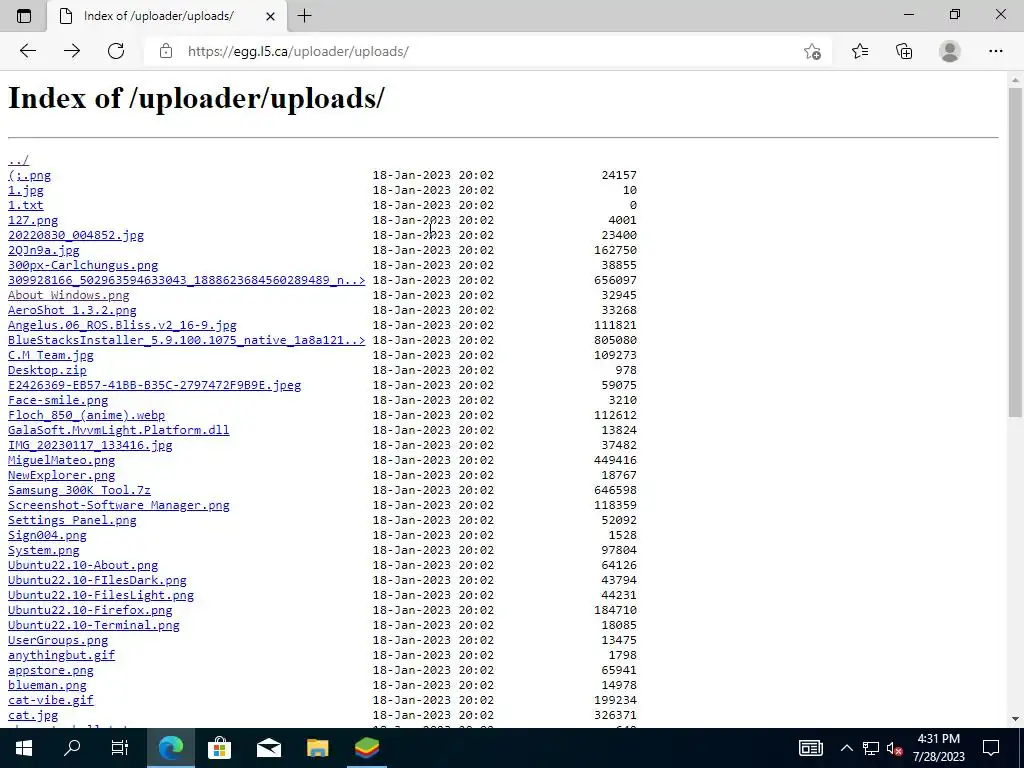This screenshot has height=768, width=1024.
Task: Open taskbar Search magnifier
Action: 72,748
